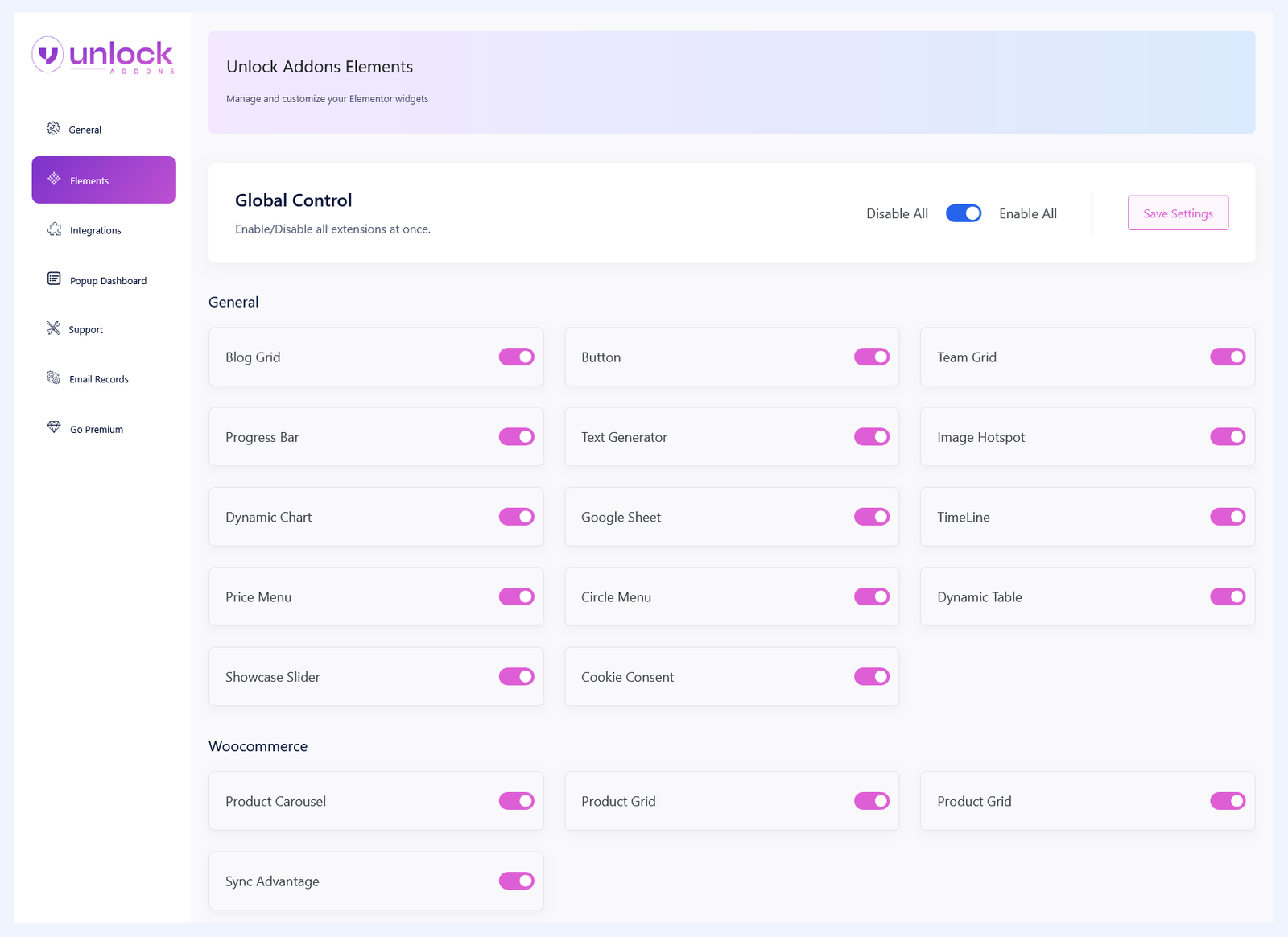The image size is (1288, 937).
Task: Switch off the Cookie Consent toggle
Action: click(871, 677)
